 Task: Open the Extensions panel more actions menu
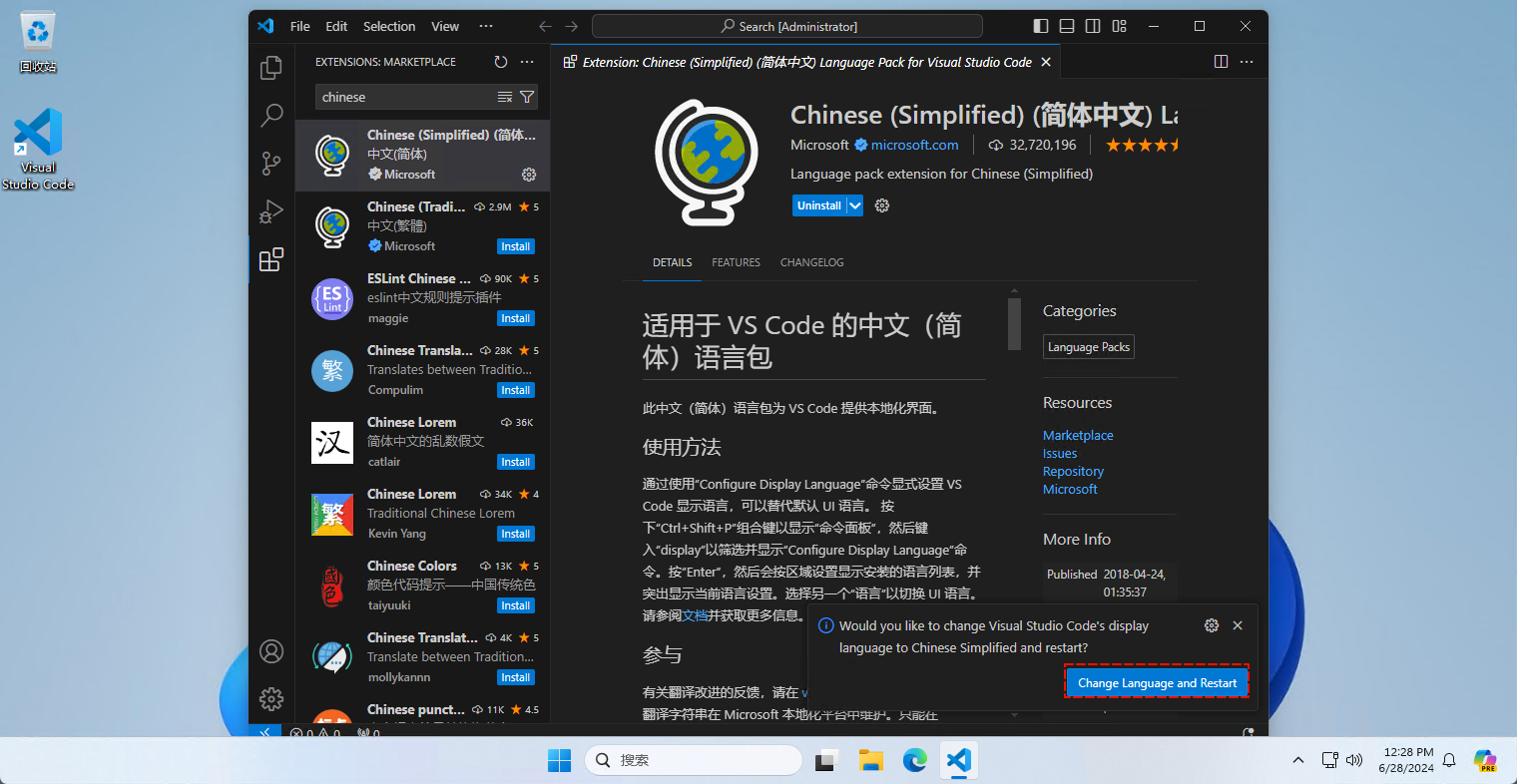[527, 61]
